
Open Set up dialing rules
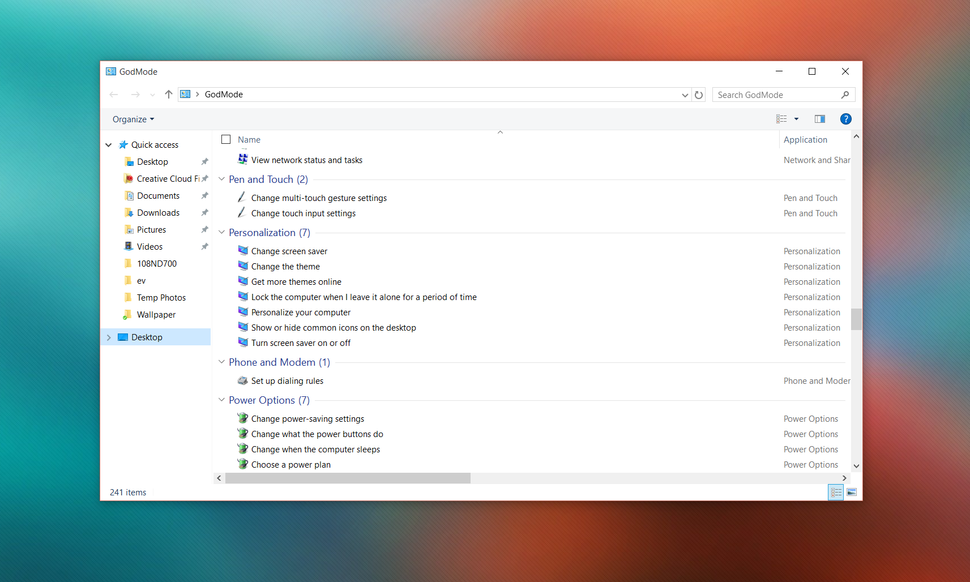(x=287, y=381)
